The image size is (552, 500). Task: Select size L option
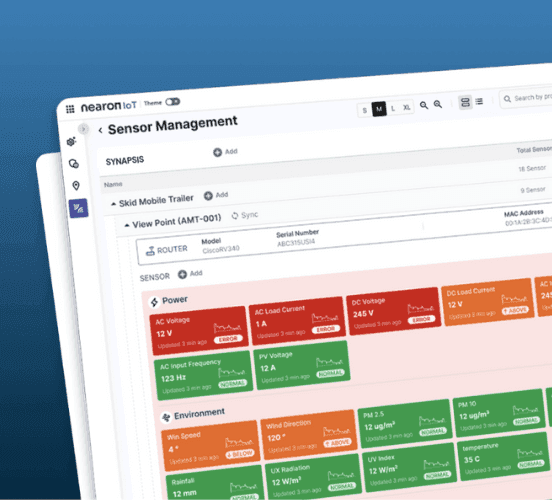pyautogui.click(x=393, y=108)
